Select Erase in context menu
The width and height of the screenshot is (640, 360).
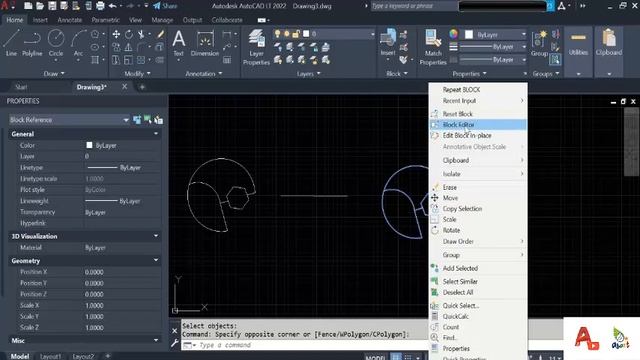click(x=478, y=187)
